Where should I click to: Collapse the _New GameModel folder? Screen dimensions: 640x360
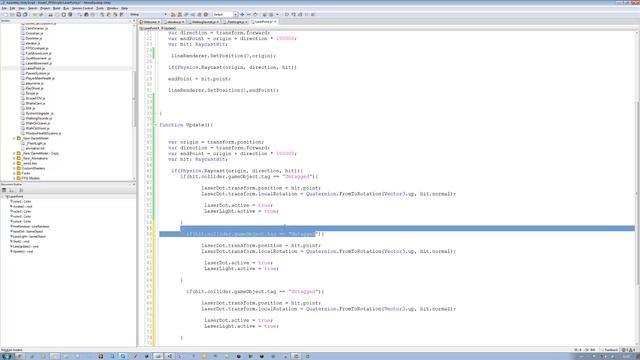(14, 138)
